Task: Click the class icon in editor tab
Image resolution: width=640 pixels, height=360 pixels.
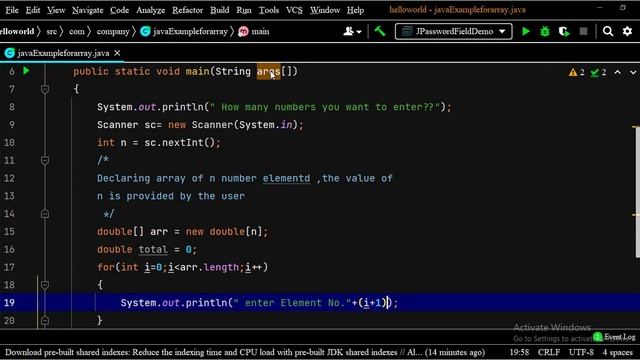Action: point(10,53)
